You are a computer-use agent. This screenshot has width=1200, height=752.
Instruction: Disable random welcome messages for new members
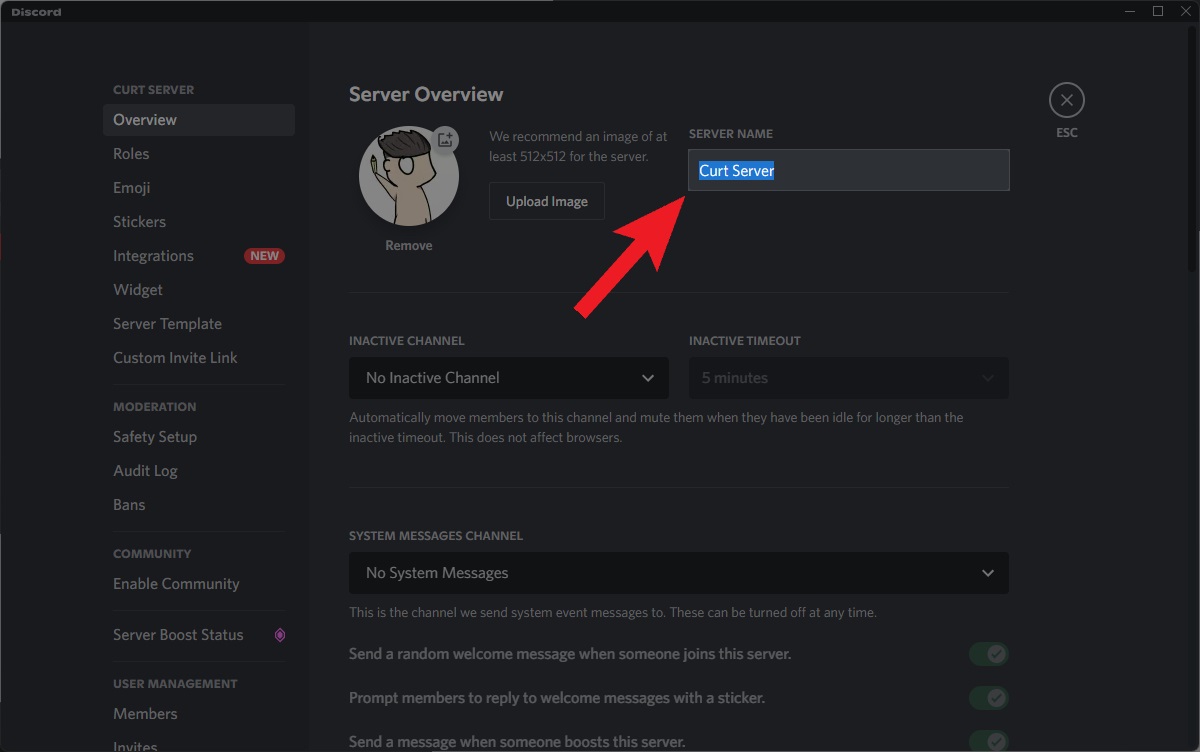[x=988, y=653]
